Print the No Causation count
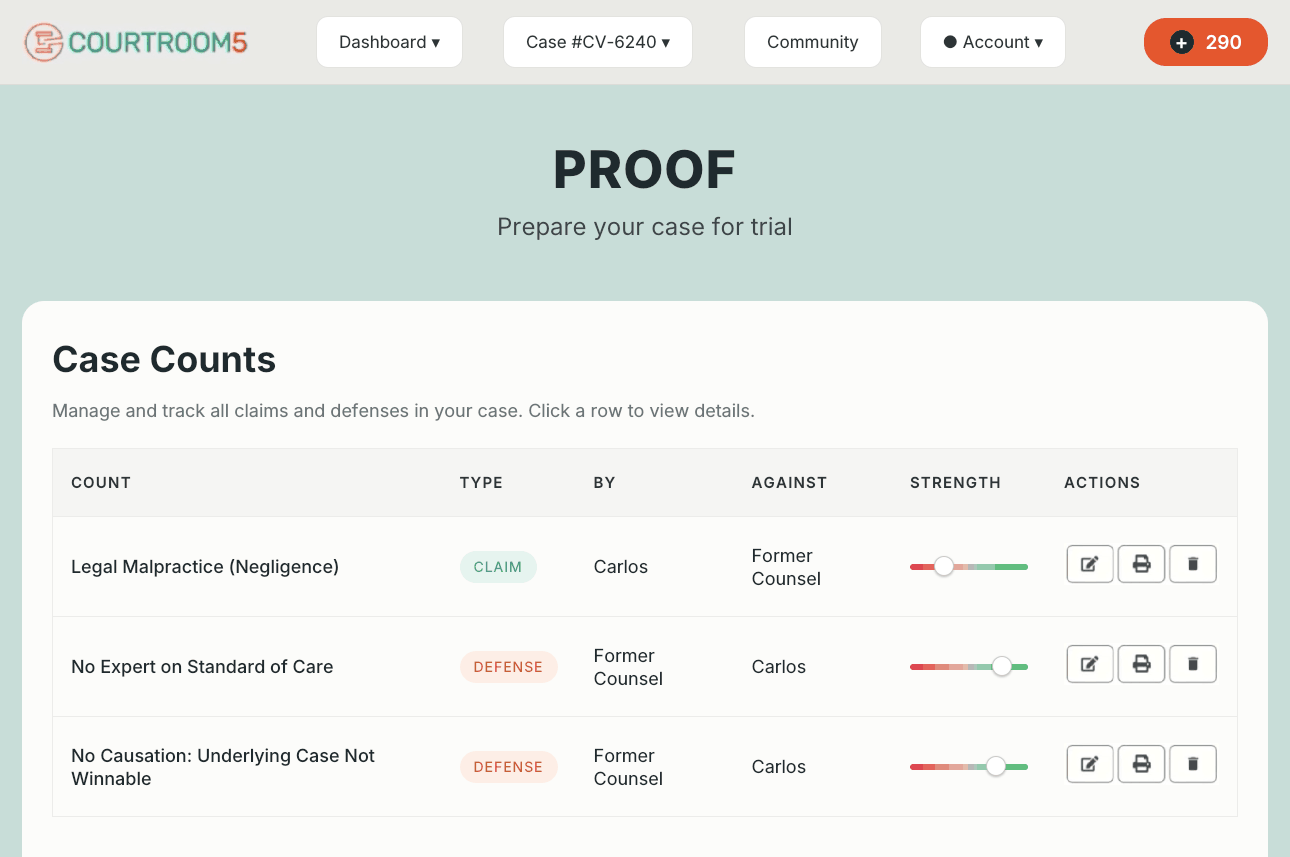This screenshot has width=1290, height=857. [1141, 764]
